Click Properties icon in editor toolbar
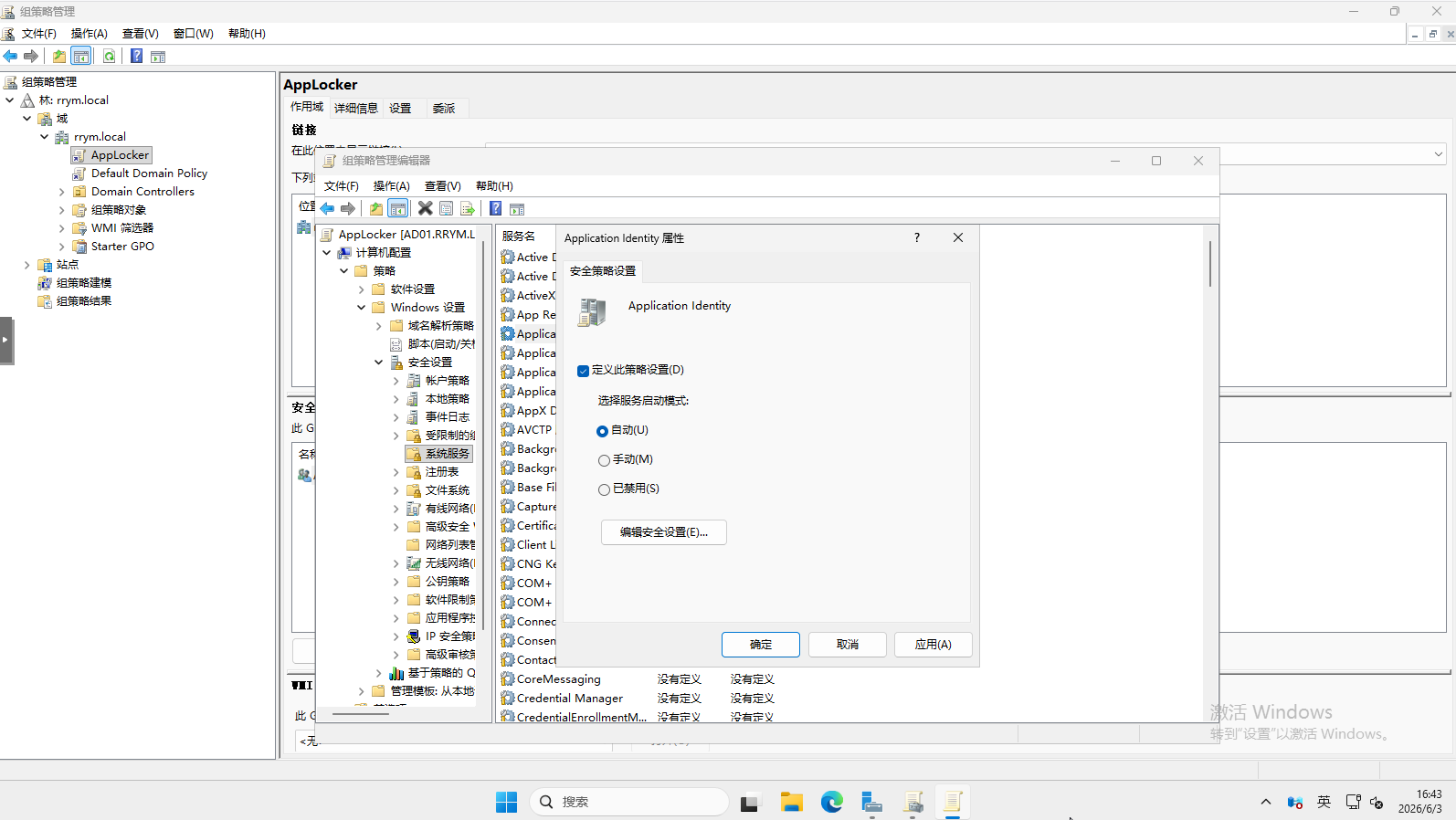This screenshot has width=1456, height=820. tap(447, 209)
